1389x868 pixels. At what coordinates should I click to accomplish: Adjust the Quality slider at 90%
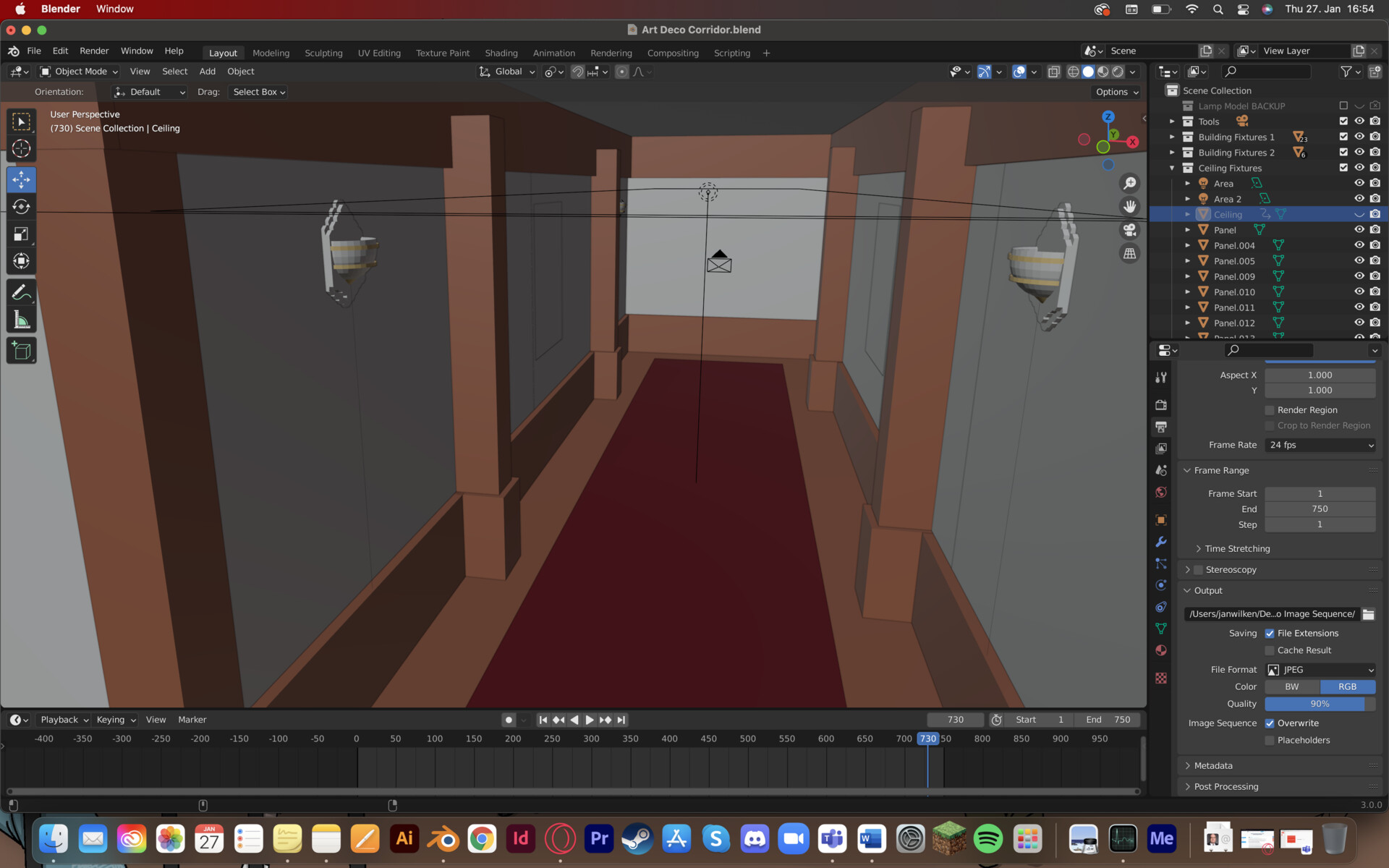click(1320, 703)
